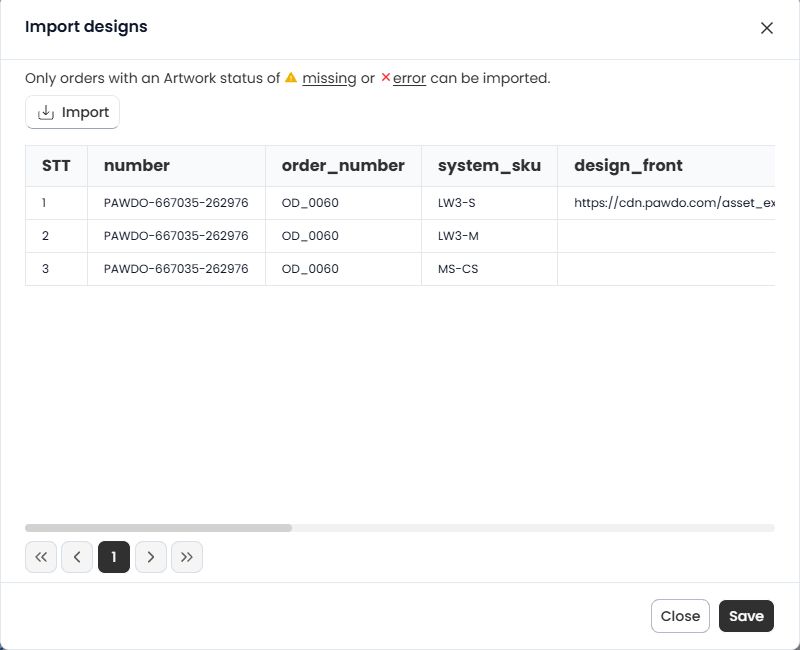Image resolution: width=800 pixels, height=650 pixels.
Task: Click the Save button
Action: coord(746,616)
